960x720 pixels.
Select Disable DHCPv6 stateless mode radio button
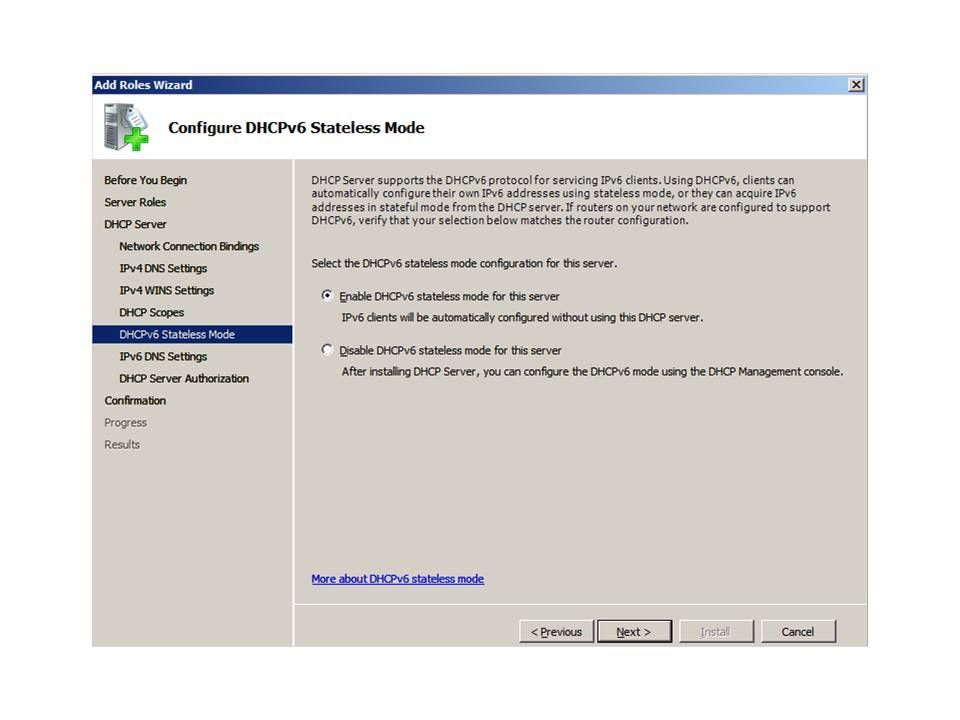pos(328,350)
